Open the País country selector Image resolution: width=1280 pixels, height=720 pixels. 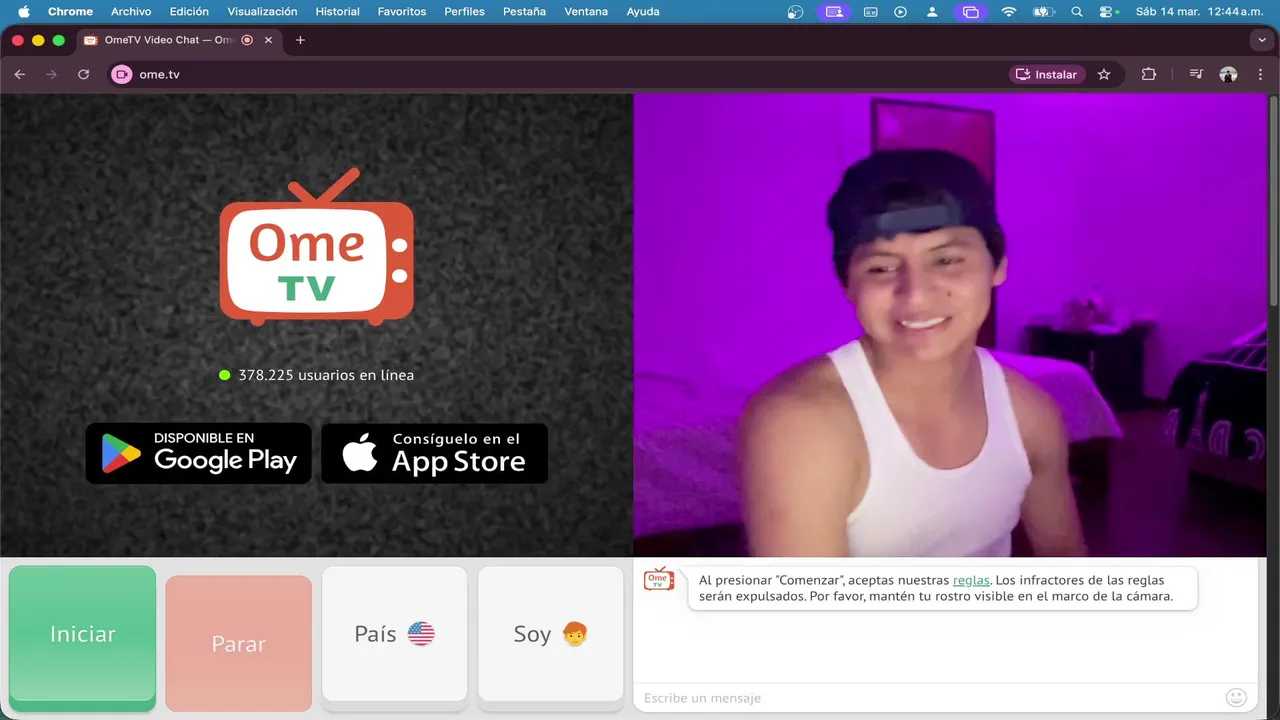(394, 634)
